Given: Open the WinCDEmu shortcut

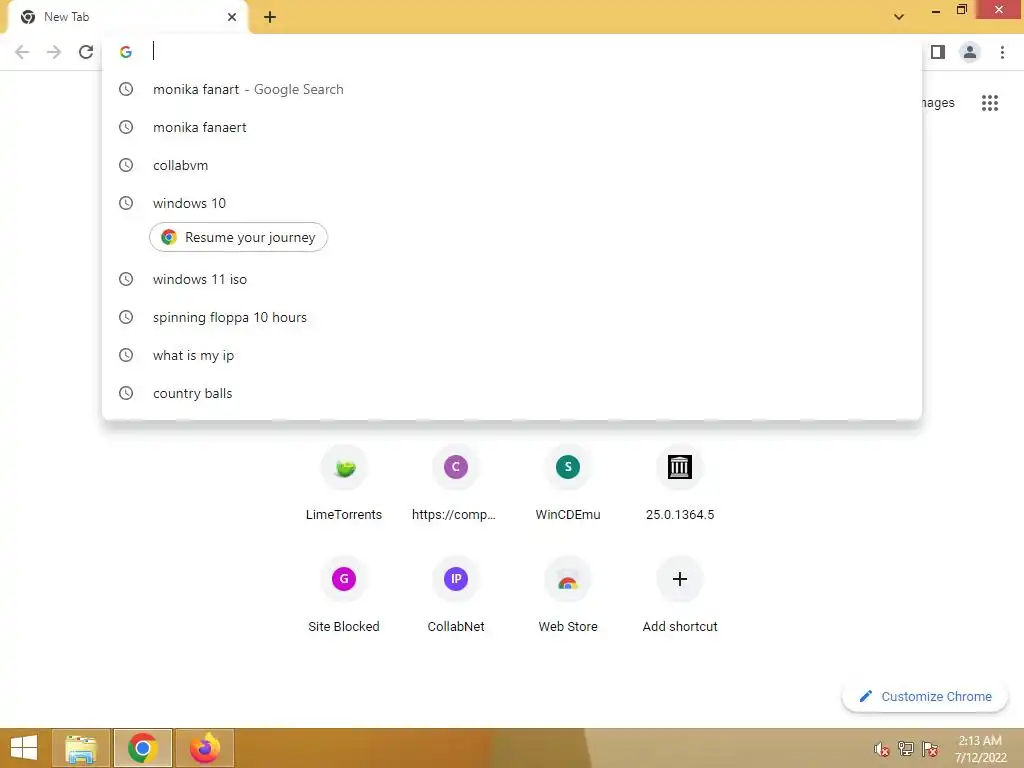Looking at the screenshot, I should (x=568, y=483).
